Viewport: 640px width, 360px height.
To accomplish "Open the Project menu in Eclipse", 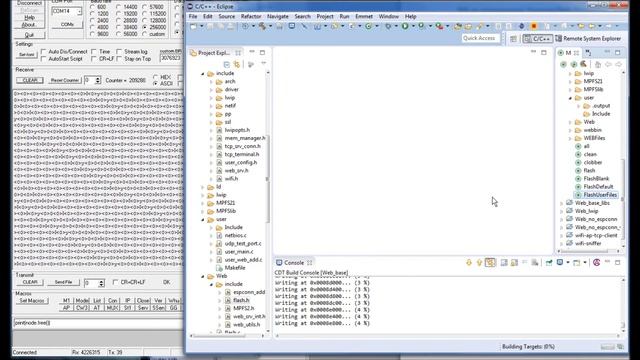I will coord(325,16).
